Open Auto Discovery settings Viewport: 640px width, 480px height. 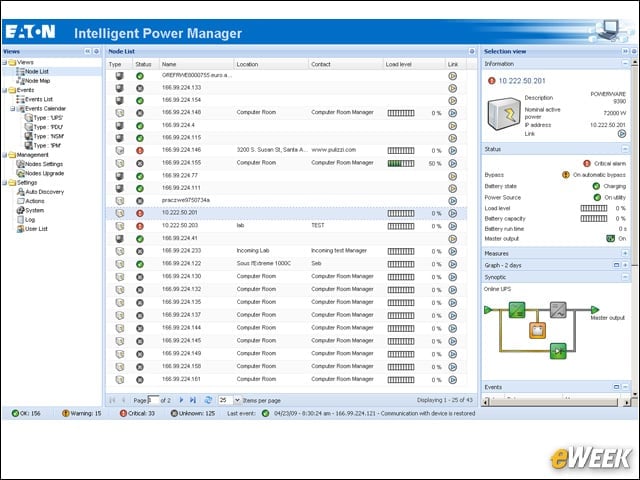coord(44,192)
